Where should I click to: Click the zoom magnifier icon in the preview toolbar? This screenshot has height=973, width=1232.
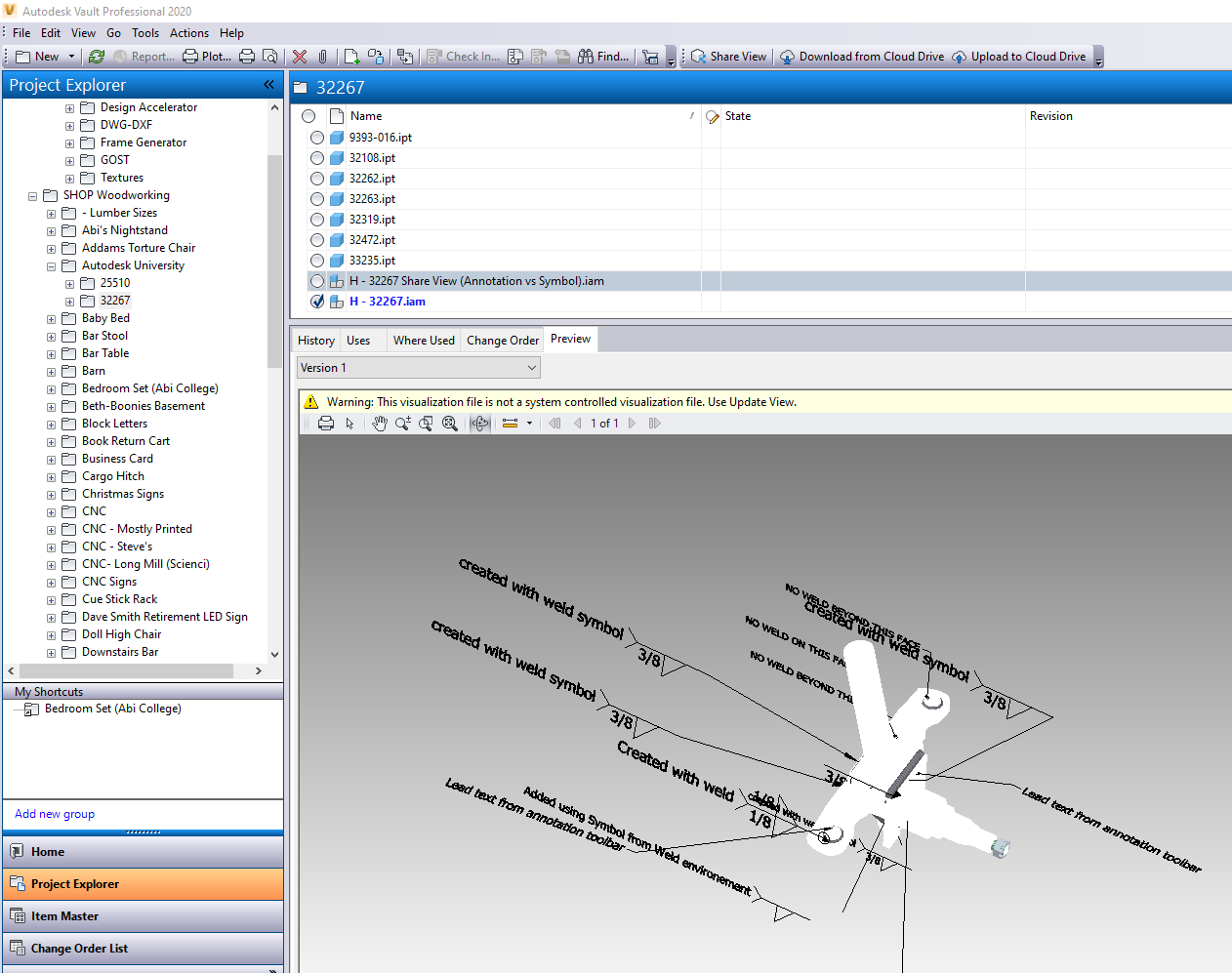coord(402,423)
